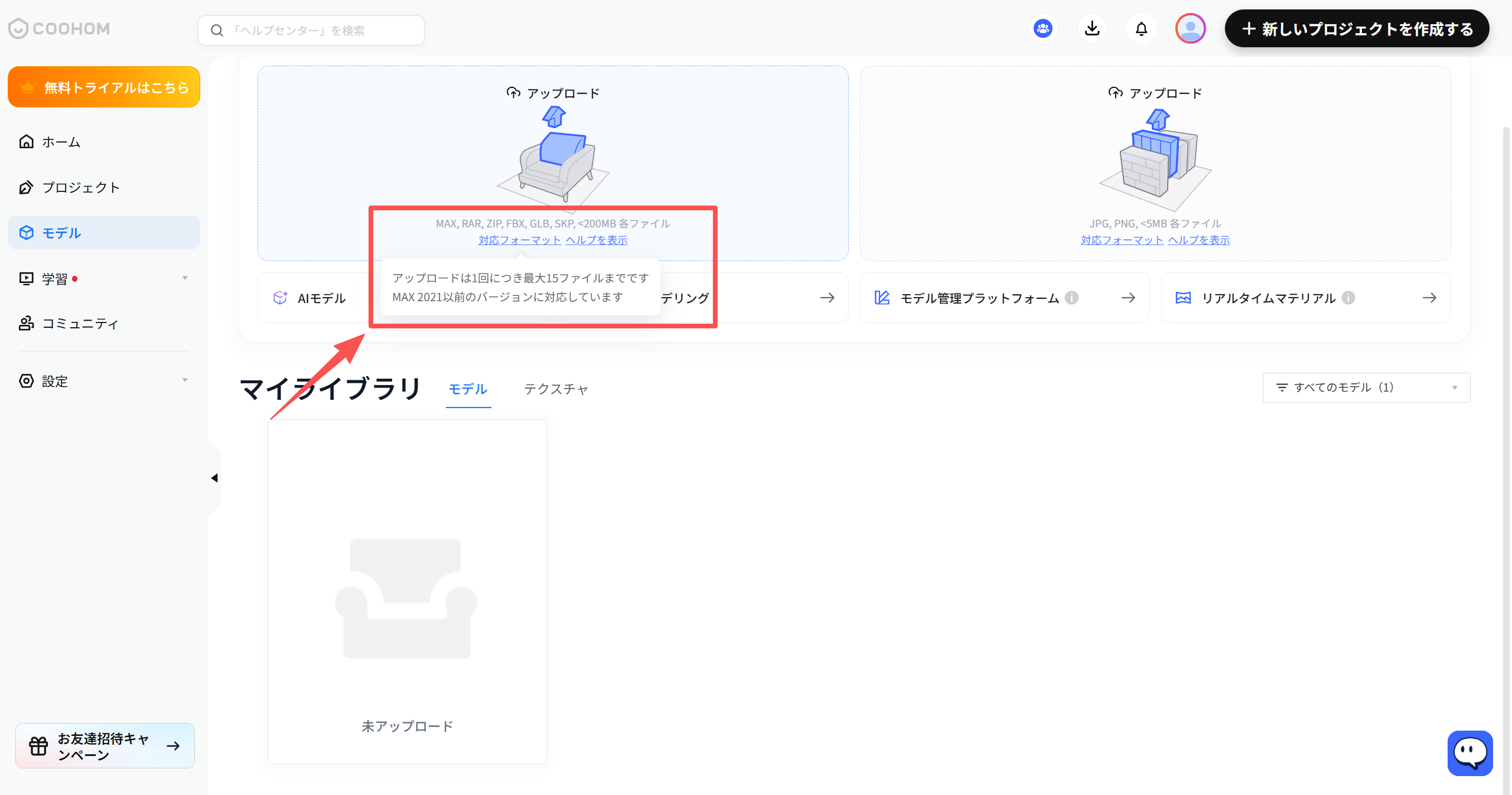This screenshot has width=1512, height=795.
Task: Switch to the テクスチャ library tab
Action: [x=556, y=389]
